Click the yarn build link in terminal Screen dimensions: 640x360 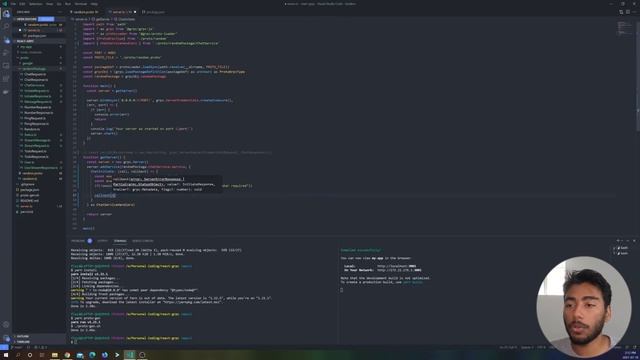pyautogui.click(x=413, y=282)
